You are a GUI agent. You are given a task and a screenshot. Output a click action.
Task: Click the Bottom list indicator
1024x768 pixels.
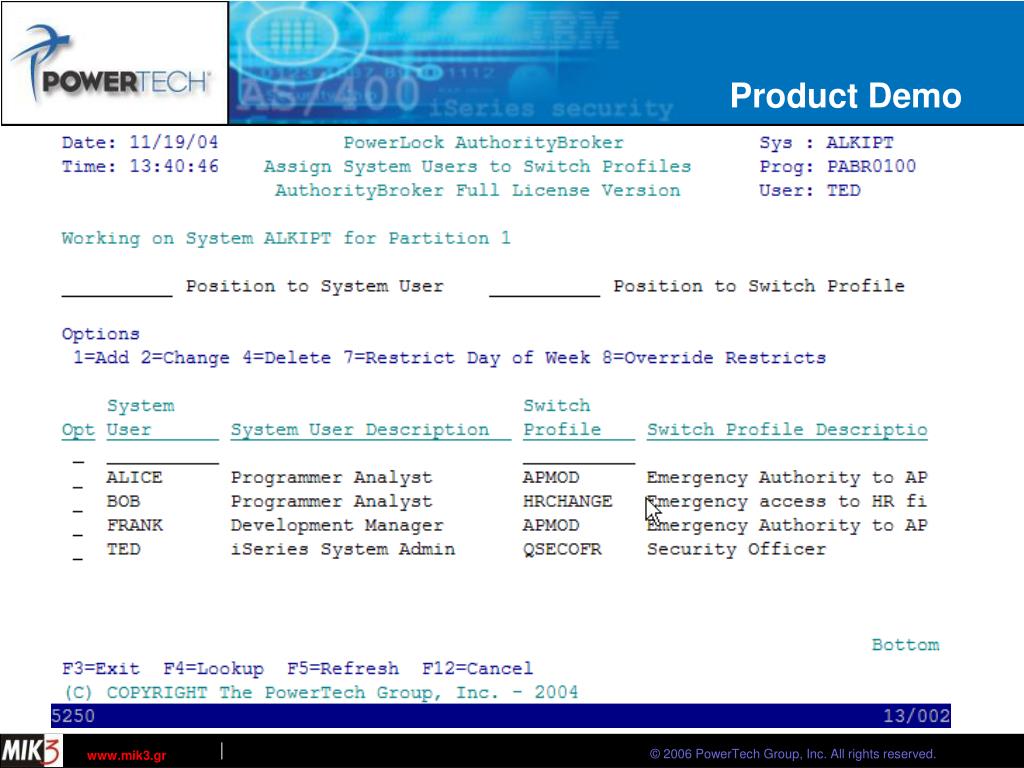[905, 645]
